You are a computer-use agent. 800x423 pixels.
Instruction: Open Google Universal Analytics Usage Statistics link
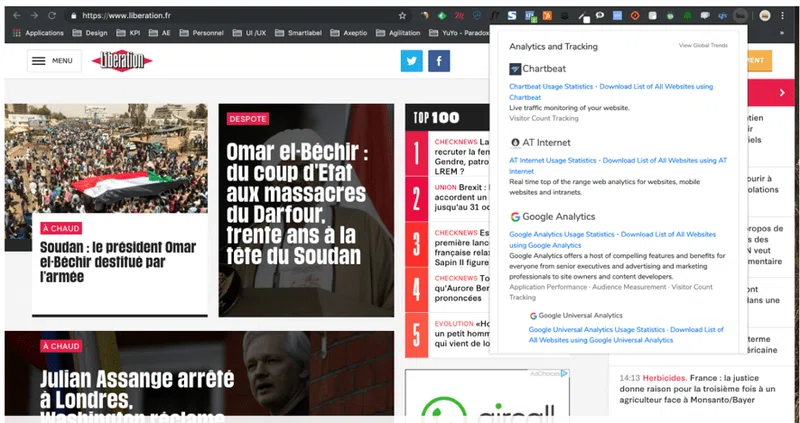[x=597, y=330]
